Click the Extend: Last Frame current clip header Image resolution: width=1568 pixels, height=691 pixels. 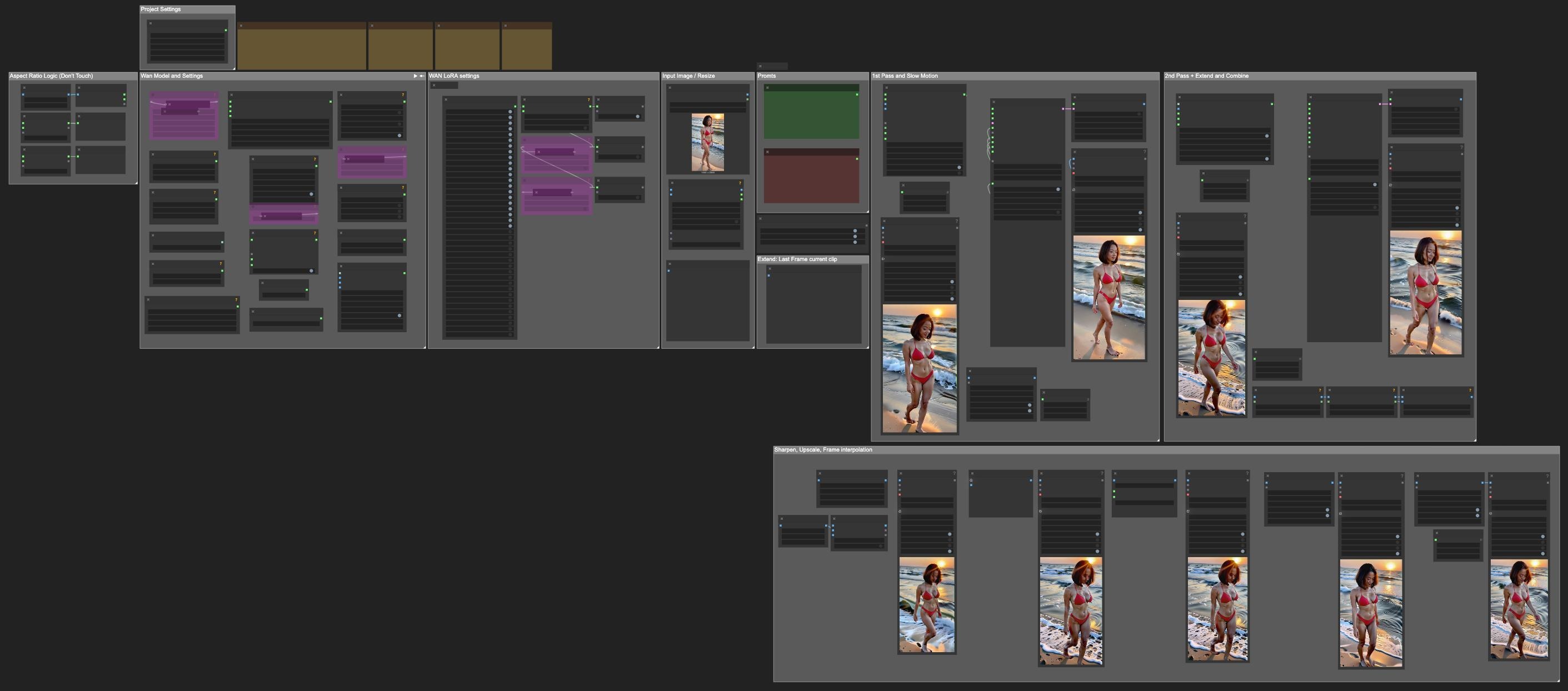click(797, 259)
